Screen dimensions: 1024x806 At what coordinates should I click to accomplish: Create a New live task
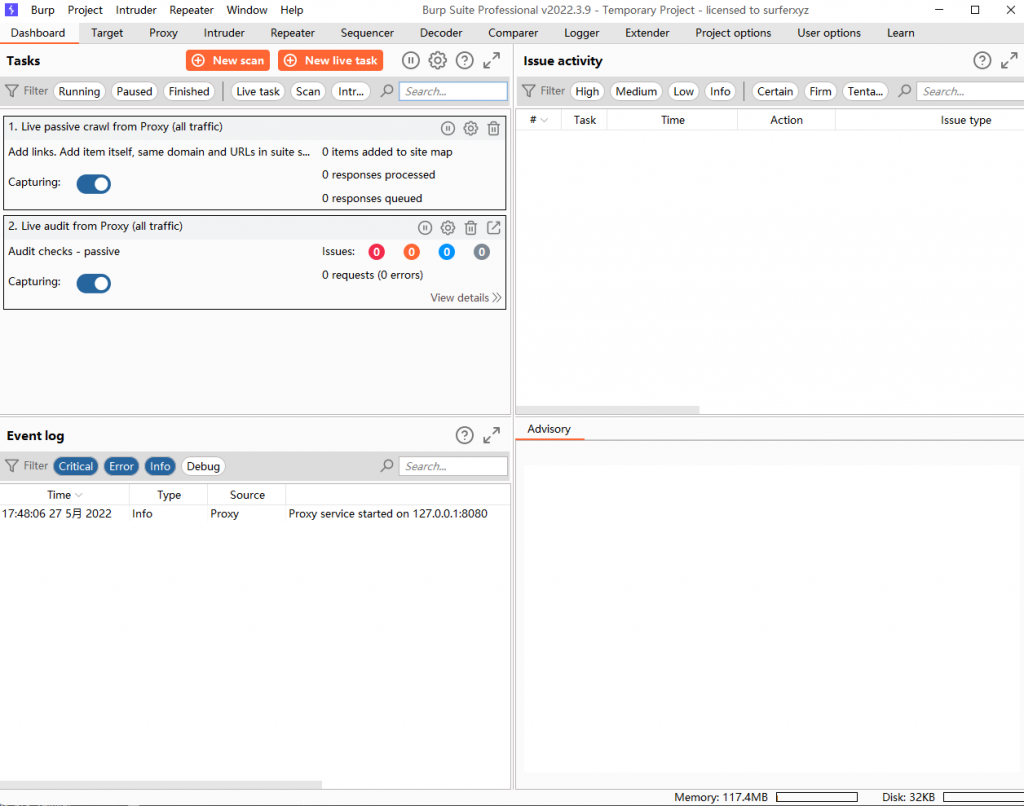tap(330, 61)
